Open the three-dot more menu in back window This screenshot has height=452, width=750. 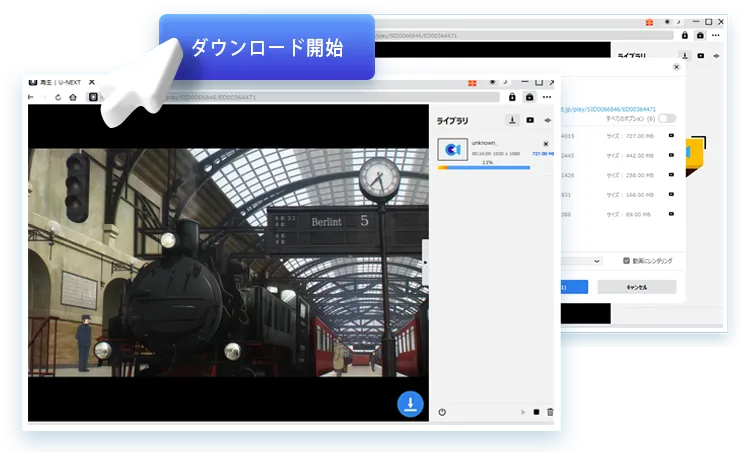click(716, 35)
